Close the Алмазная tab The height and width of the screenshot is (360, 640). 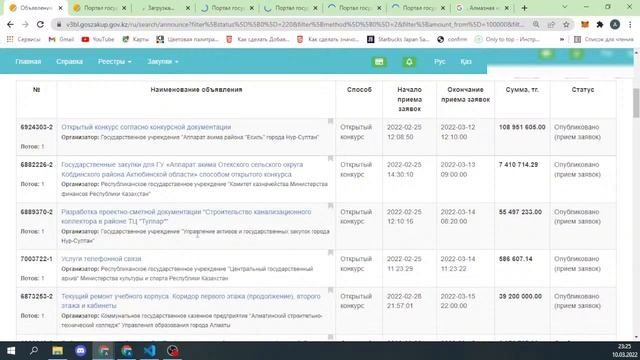coord(507,8)
